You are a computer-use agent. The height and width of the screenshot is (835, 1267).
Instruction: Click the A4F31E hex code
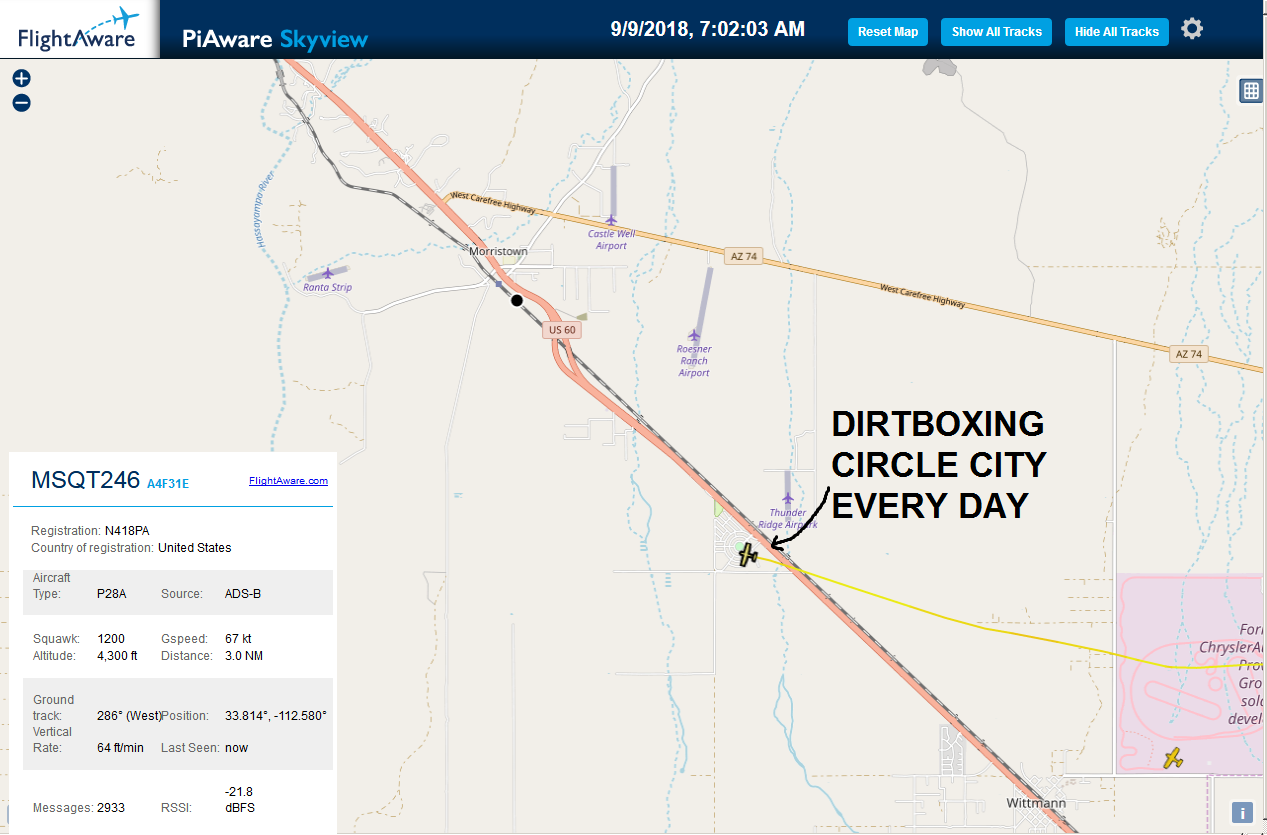pos(168,484)
